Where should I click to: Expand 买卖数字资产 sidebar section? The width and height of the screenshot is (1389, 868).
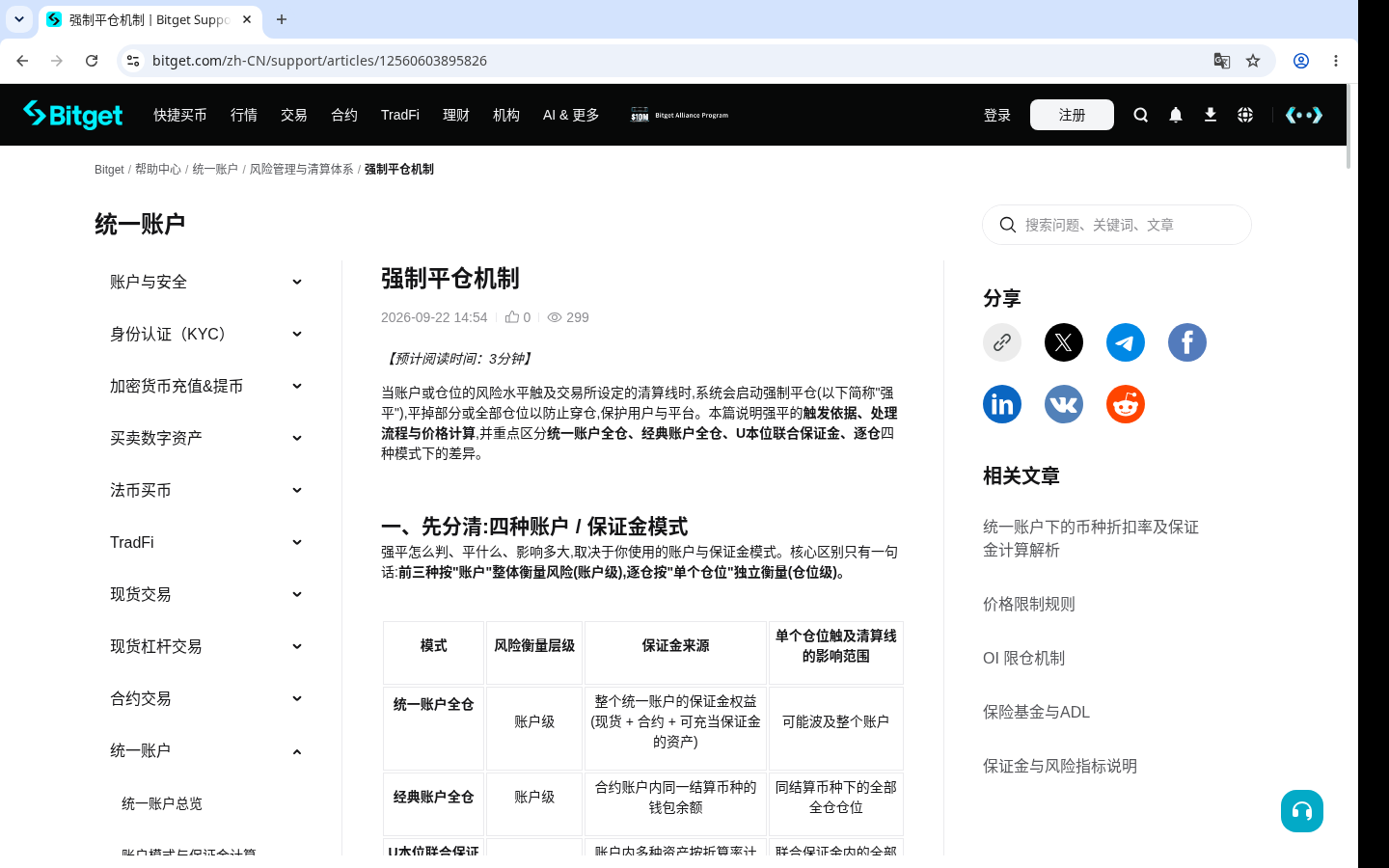[x=206, y=438]
